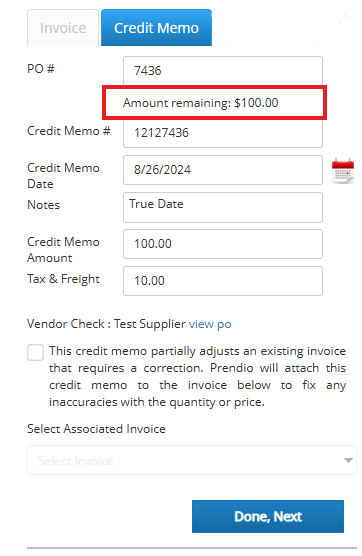This screenshot has height=556, width=362.
Task: Select the Credit Memo Date input field
Action: 223,170
